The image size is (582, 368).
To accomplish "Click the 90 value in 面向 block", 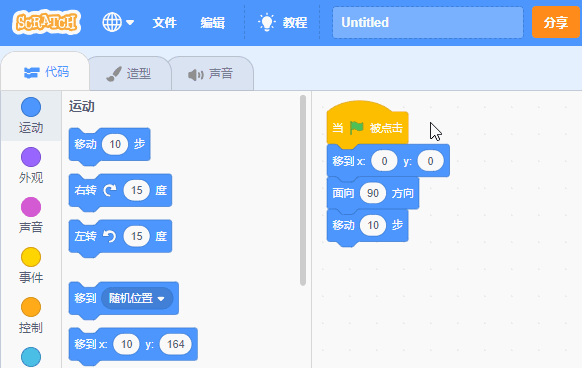I will point(373,193).
